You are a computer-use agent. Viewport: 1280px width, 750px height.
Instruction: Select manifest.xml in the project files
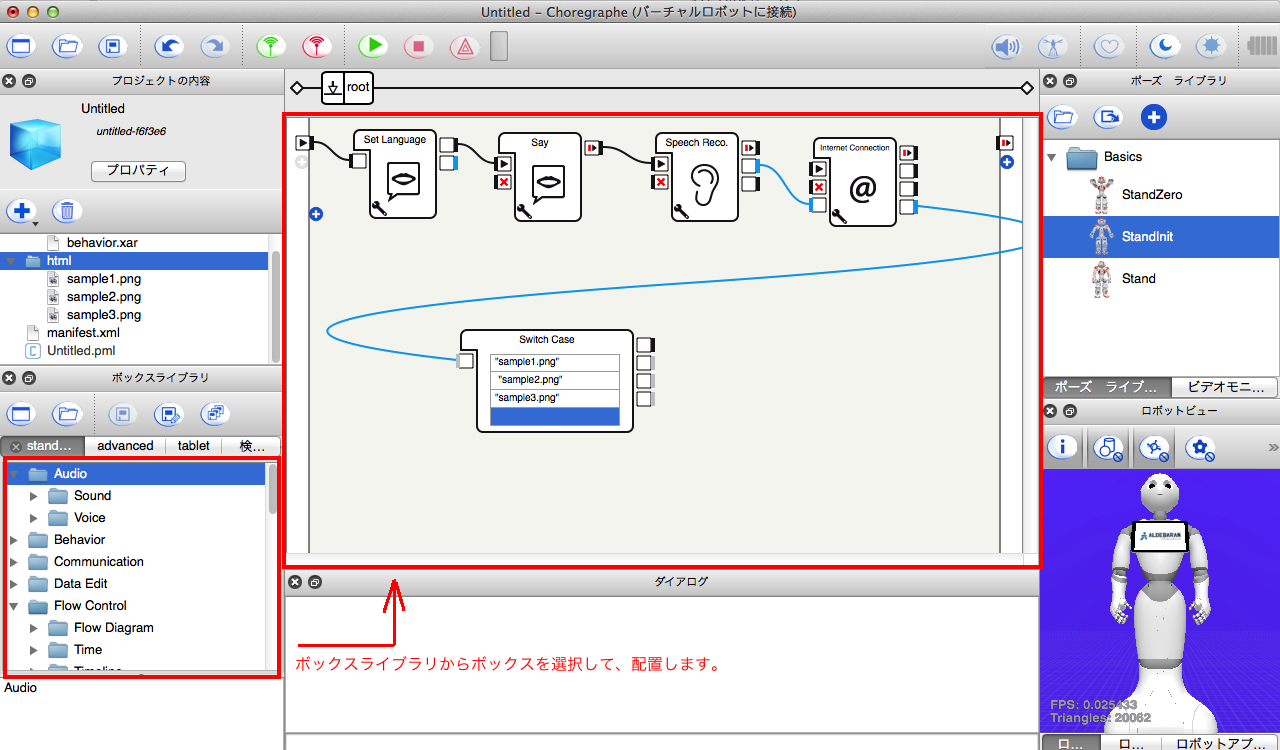tap(83, 333)
